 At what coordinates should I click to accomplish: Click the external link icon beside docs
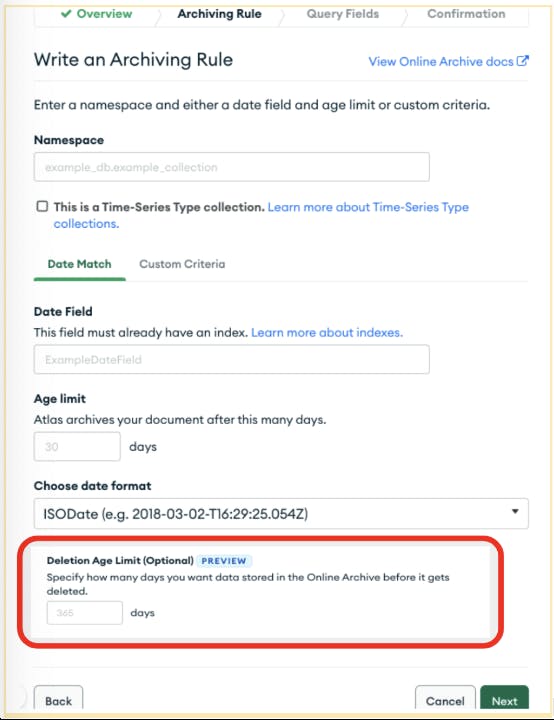523,61
